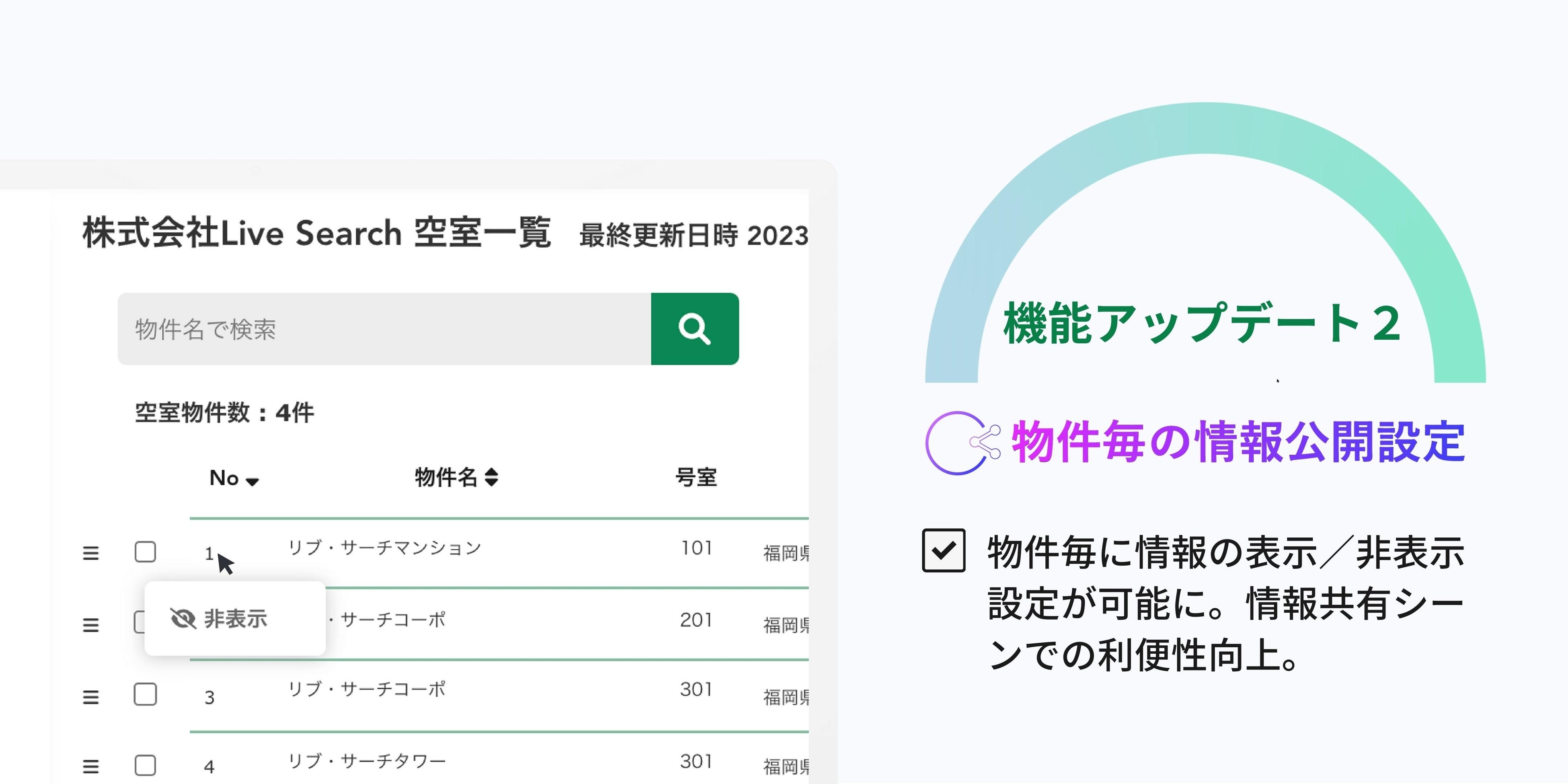The height and width of the screenshot is (784, 1568).
Task: Focus the 物件名で検索 search field
Action: coord(384,329)
